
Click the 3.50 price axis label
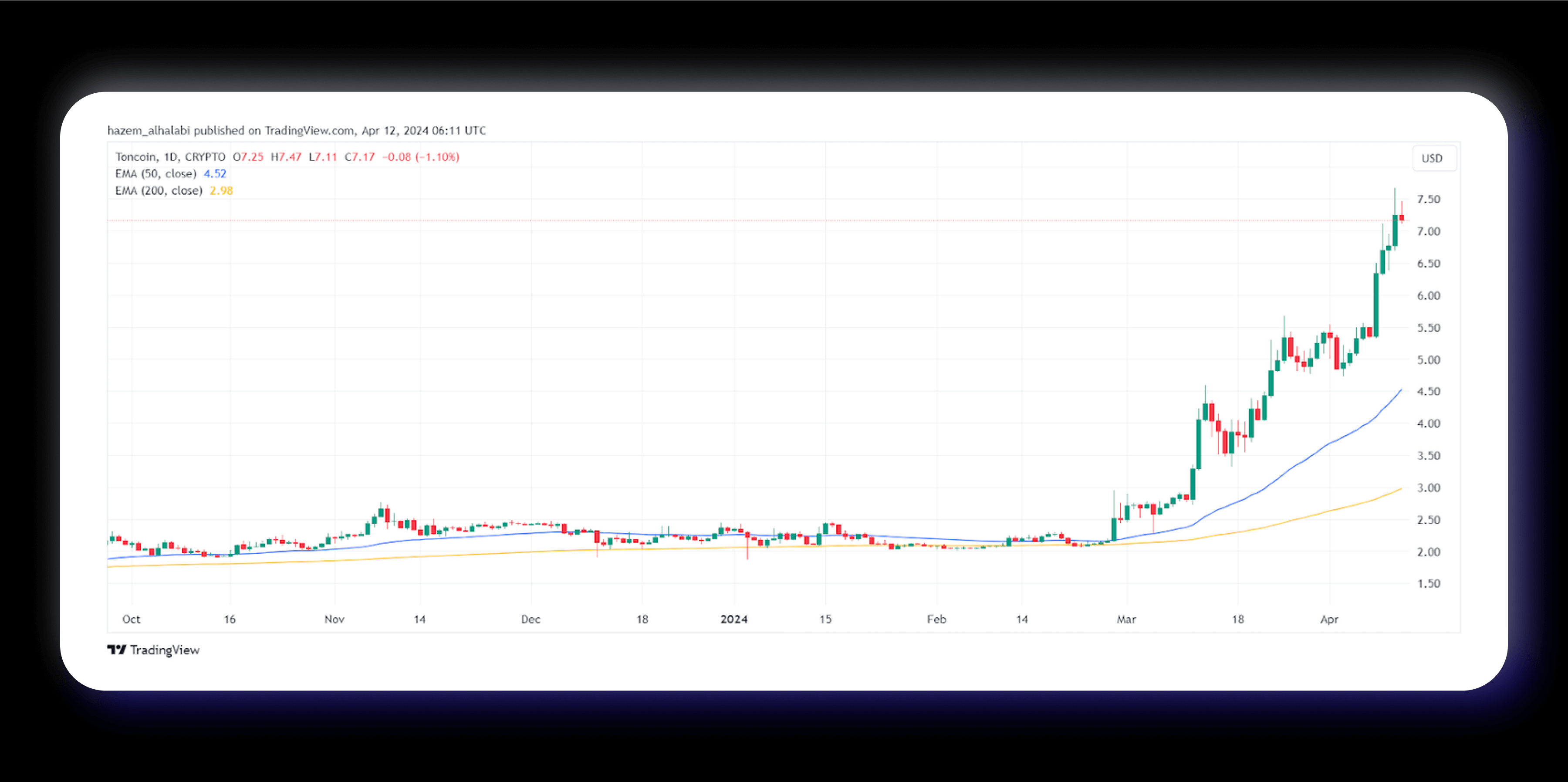(x=1429, y=456)
